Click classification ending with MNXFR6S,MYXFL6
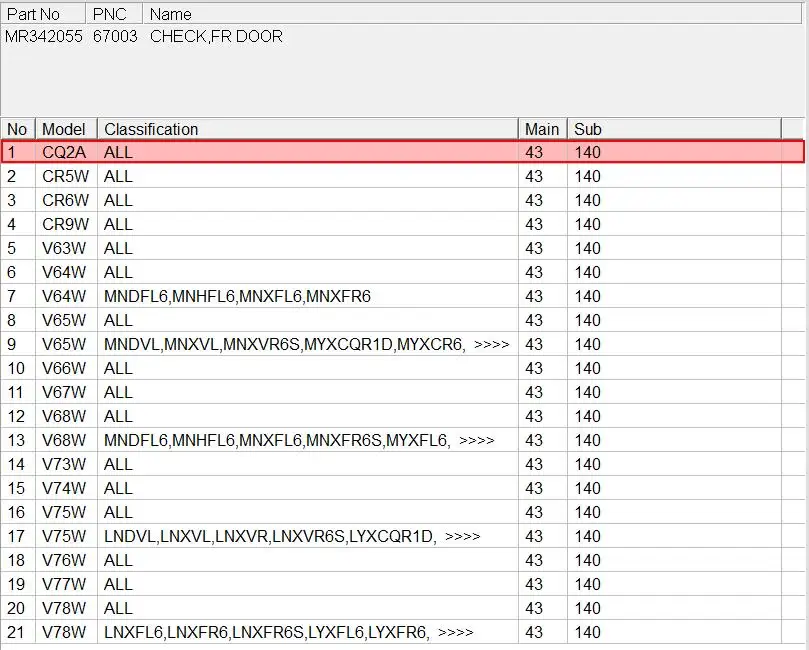 pyautogui.click(x=299, y=440)
